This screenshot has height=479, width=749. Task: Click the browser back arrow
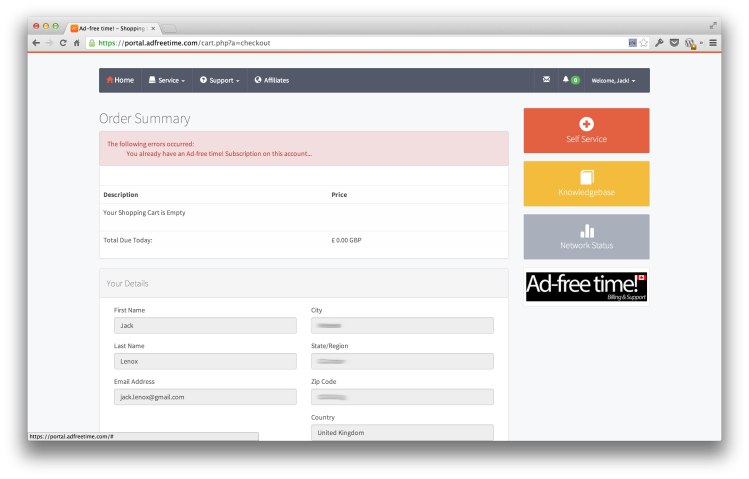point(36,43)
